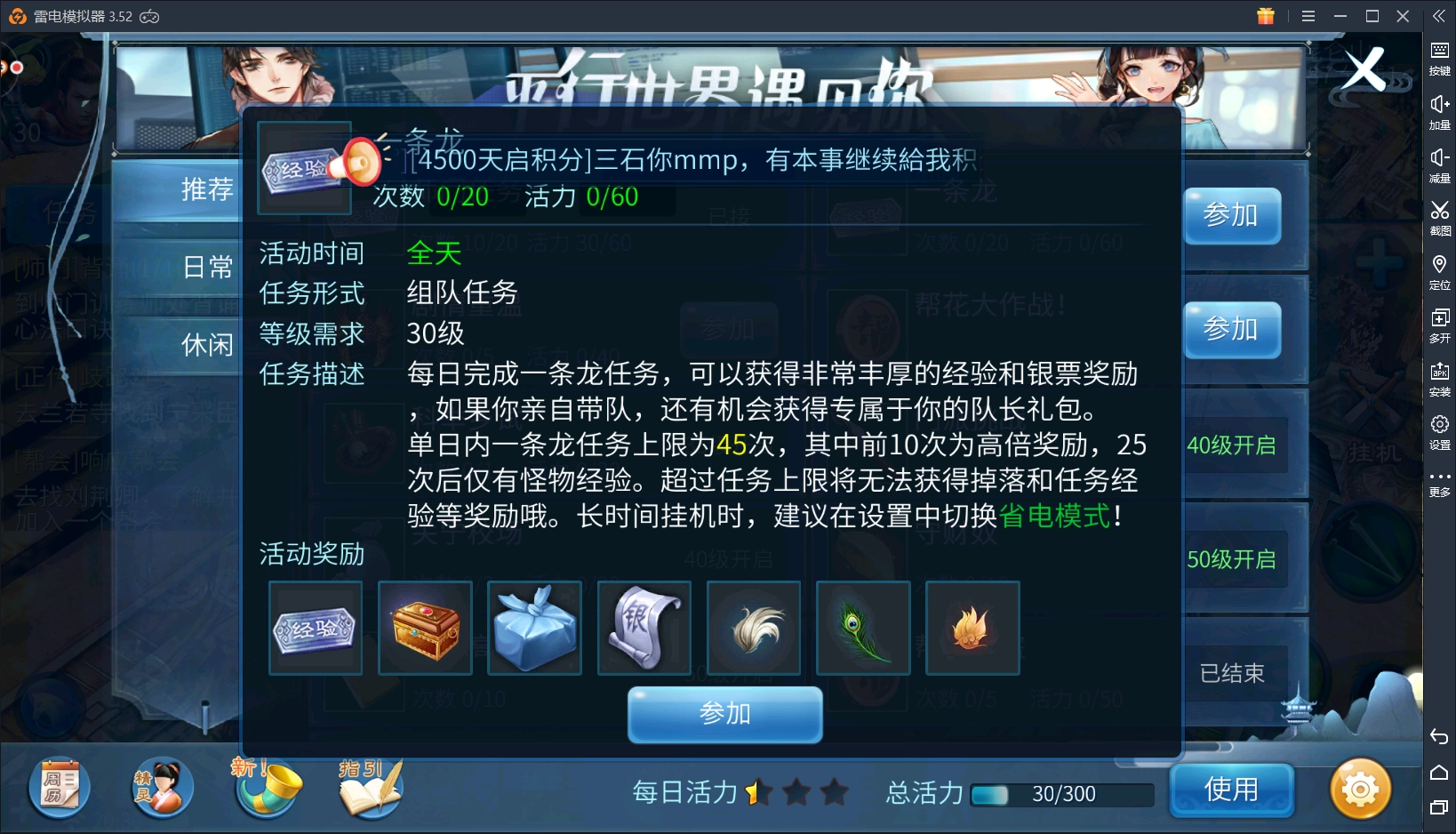Click the experience reward icon
This screenshot has width=1456, height=834.
point(316,629)
